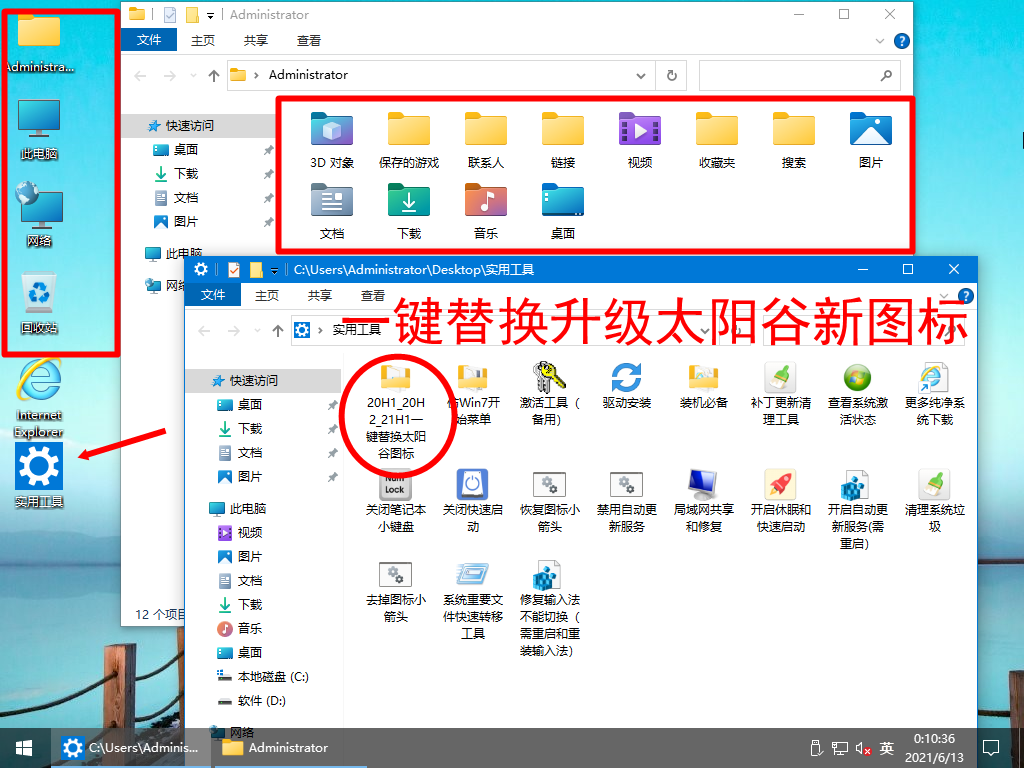Screen dimensions: 1024x768
Task: Open the 桌面 folder in Administrator window
Action: click(562, 210)
